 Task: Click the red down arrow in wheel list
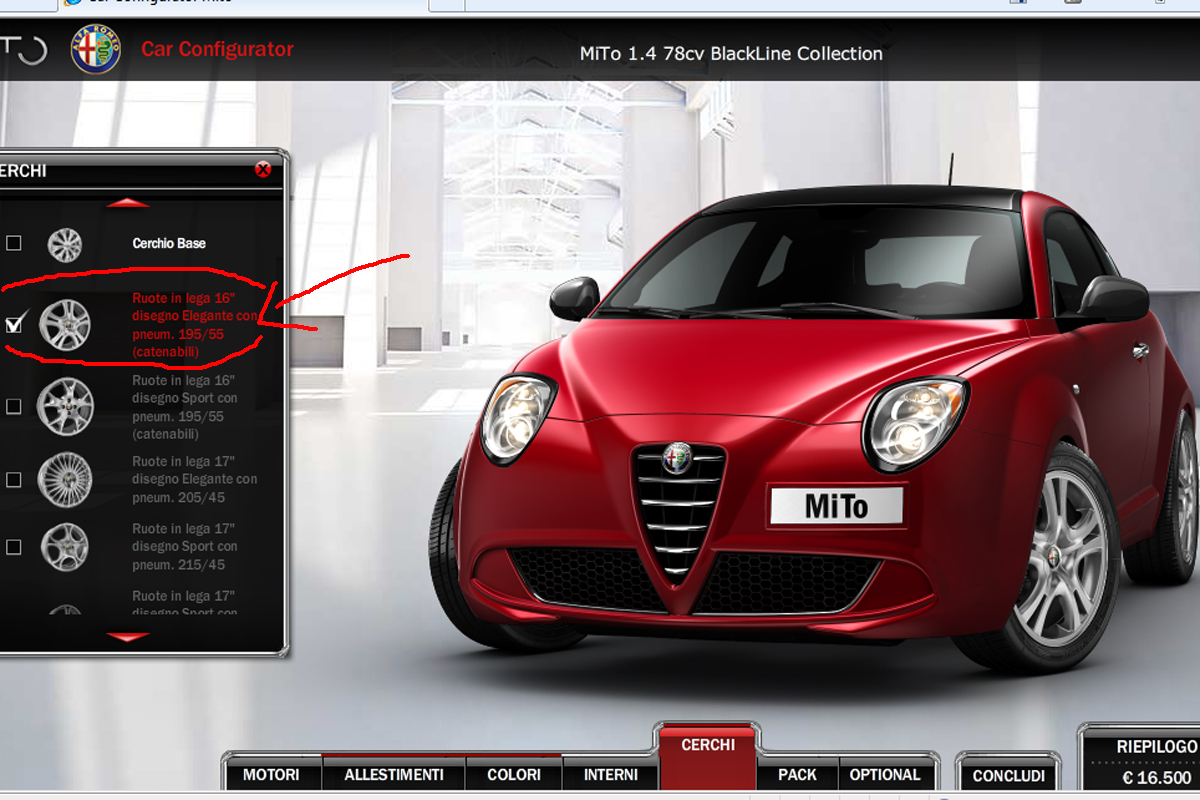click(128, 637)
